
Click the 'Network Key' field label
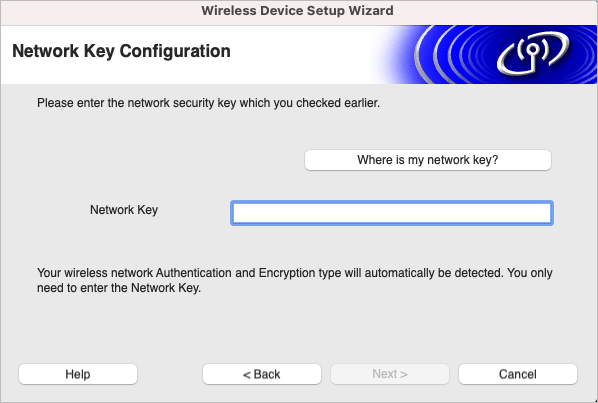tap(124, 210)
